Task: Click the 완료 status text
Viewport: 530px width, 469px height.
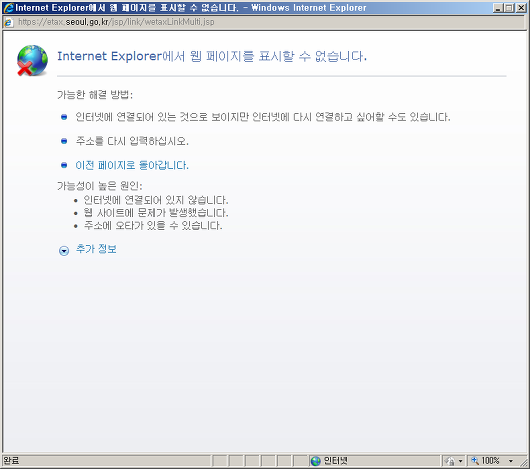Action: click(x=11, y=461)
